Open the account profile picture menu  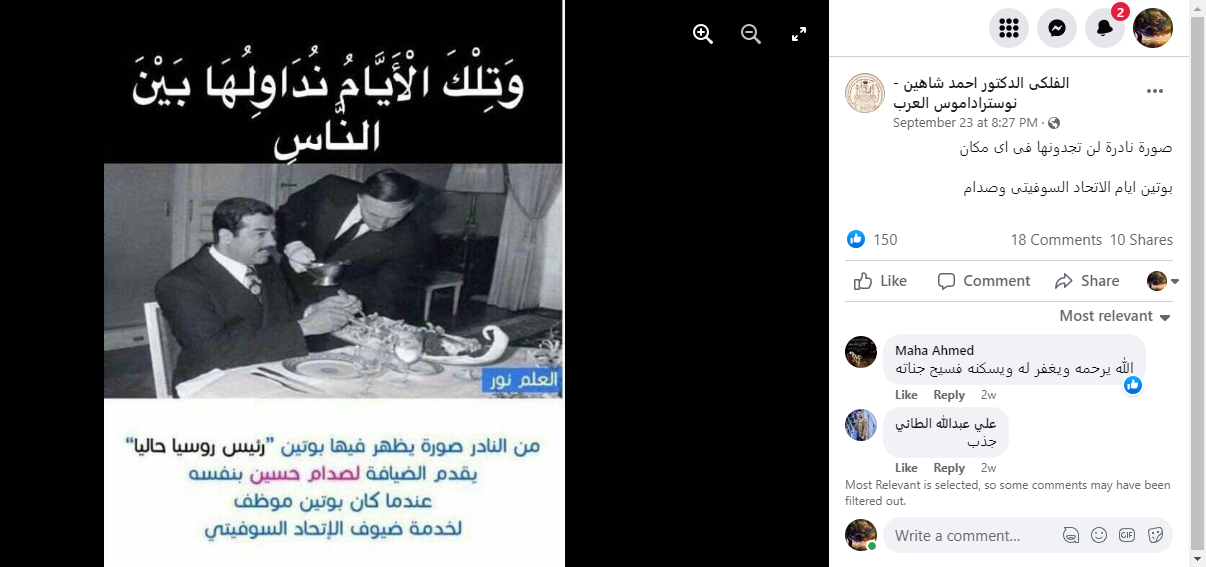click(x=1153, y=28)
